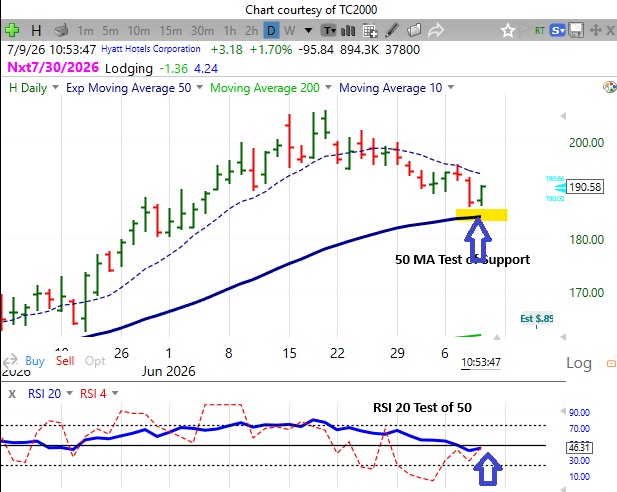The height and width of the screenshot is (492, 617).
Task: Click the 10:53:47 time marker
Action: point(481,362)
